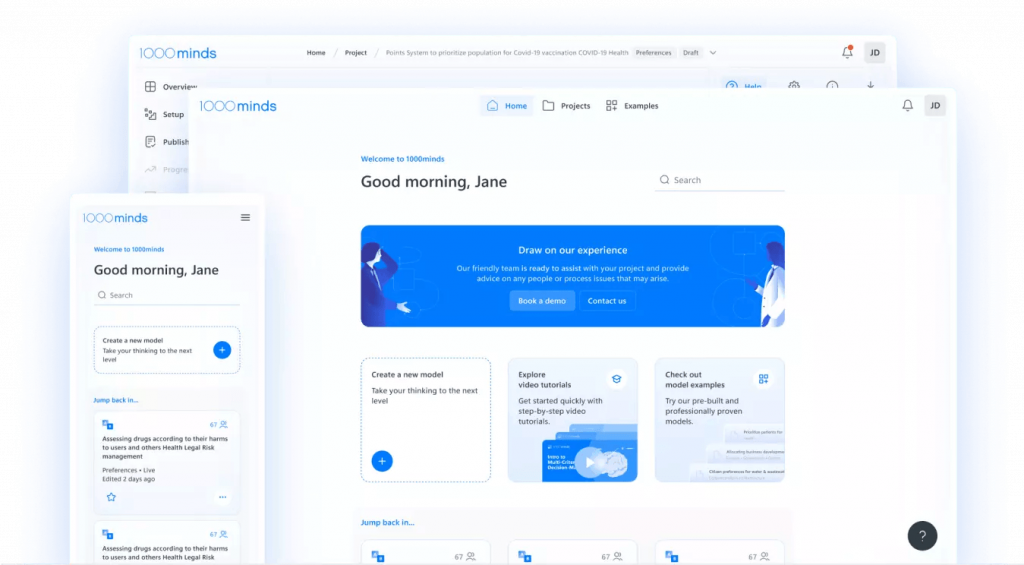Image resolution: width=1024 pixels, height=565 pixels.
Task: Open more options on first mobile project card
Action: pyautogui.click(x=223, y=497)
